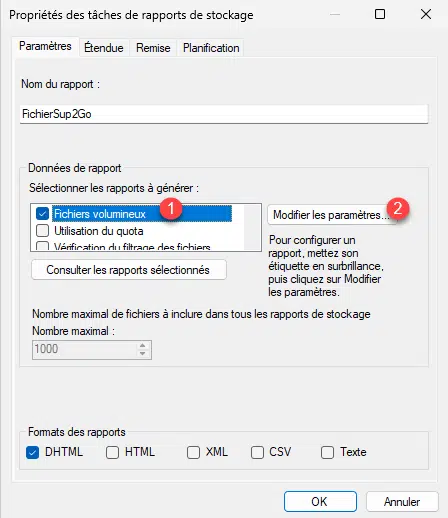Screen dimensions: 448x518
Task: Uncheck the Fichiers volumineux checkbox
Action: [x=42, y=214]
